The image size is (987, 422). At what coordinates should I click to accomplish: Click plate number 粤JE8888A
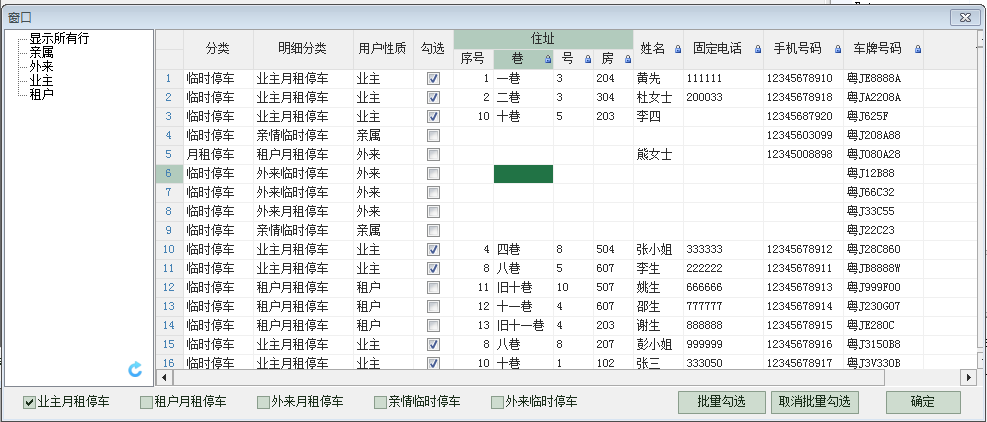click(874, 79)
